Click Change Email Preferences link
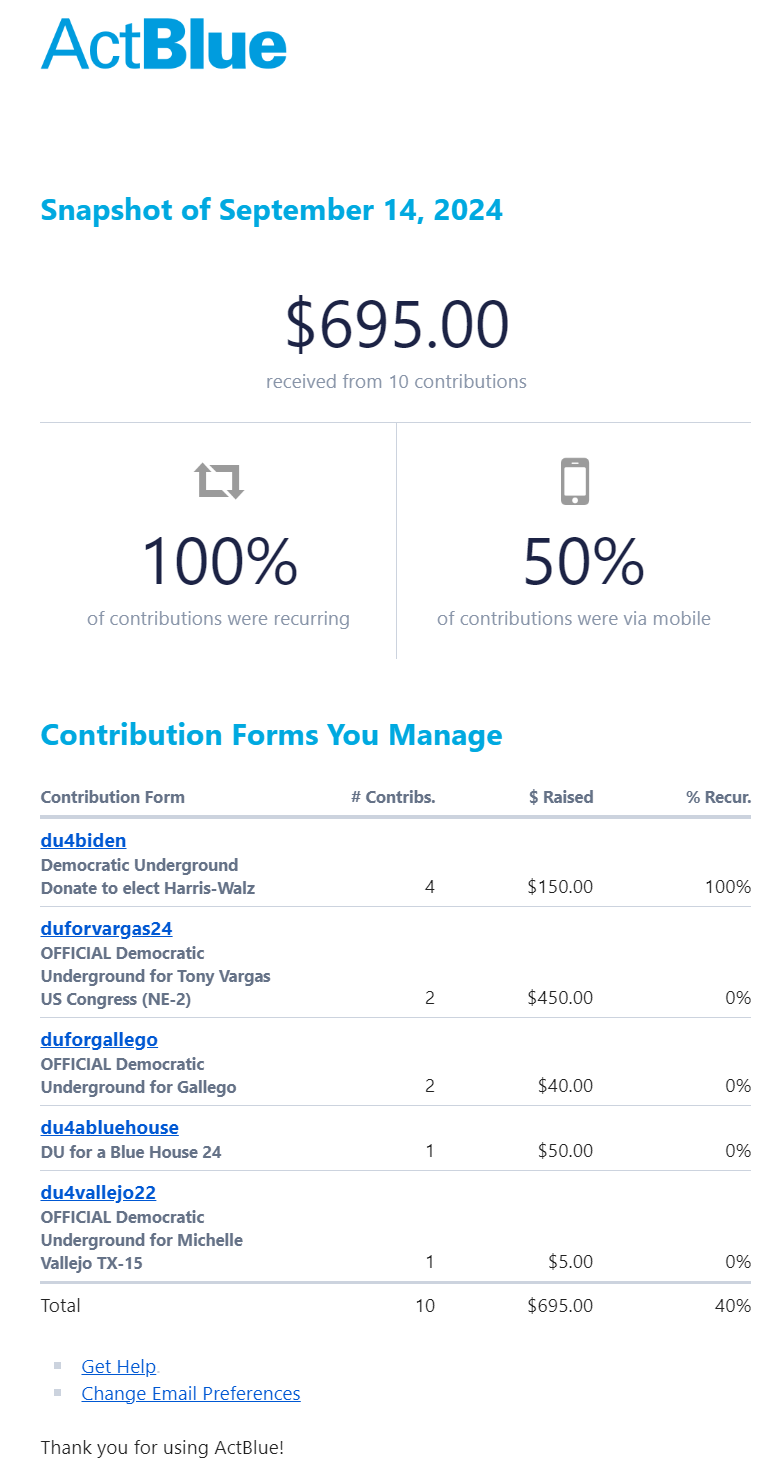The width and height of the screenshot is (762, 1470). tap(191, 1393)
